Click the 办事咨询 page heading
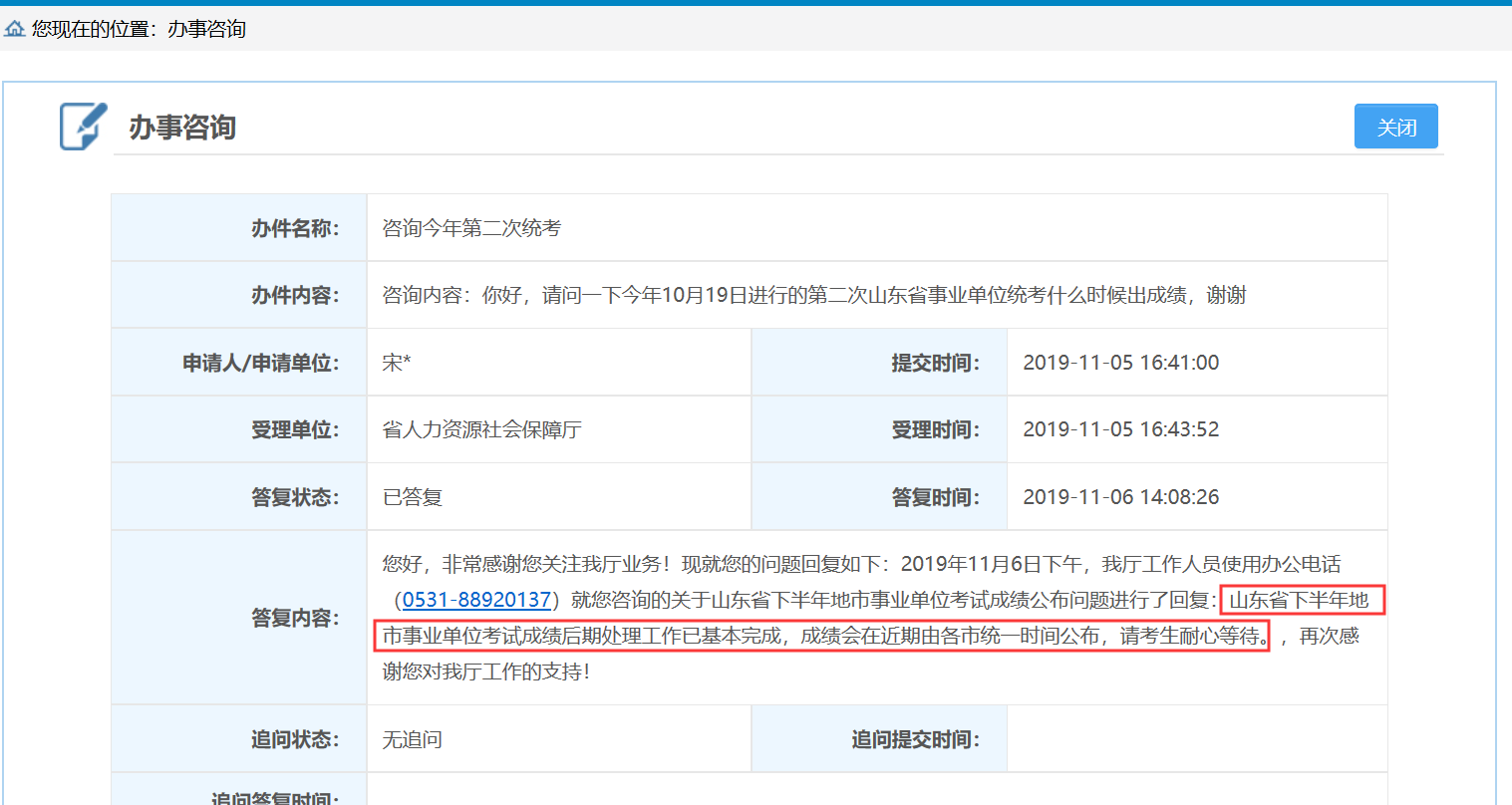The image size is (1512, 805). coord(182,128)
